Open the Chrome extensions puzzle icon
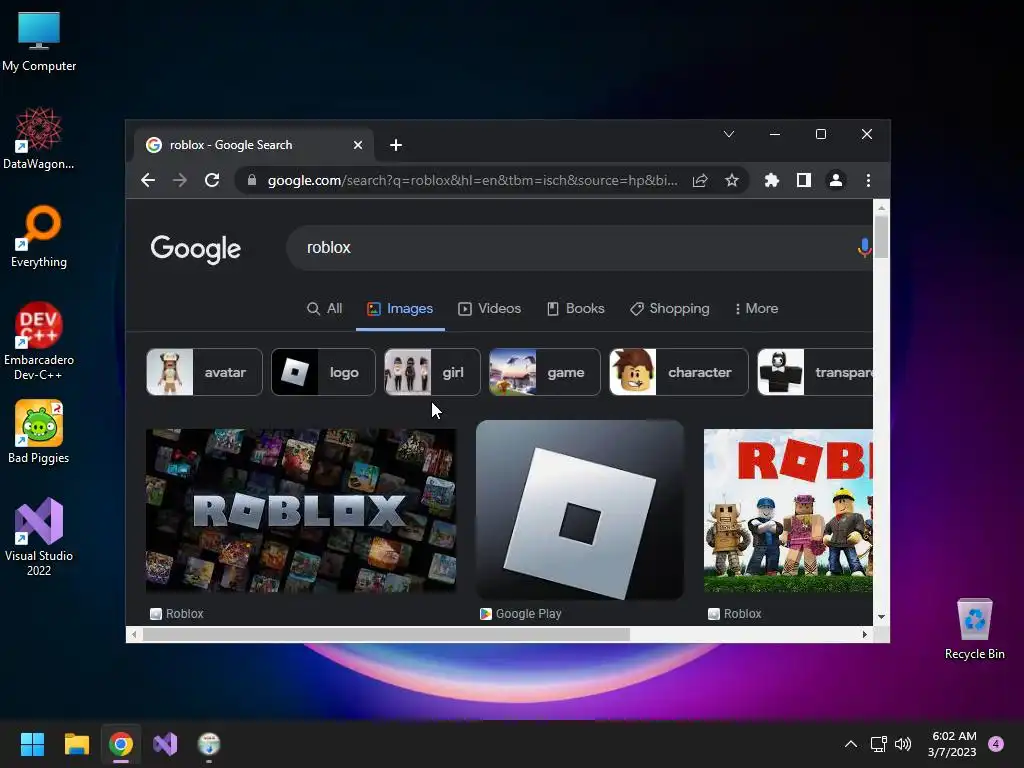The image size is (1024, 768). click(x=771, y=180)
